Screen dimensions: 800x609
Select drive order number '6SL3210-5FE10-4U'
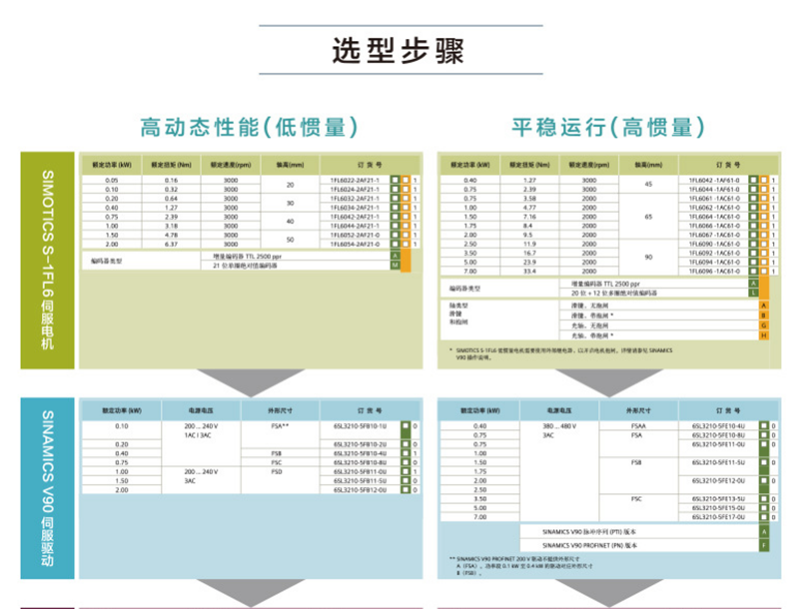click(x=718, y=426)
